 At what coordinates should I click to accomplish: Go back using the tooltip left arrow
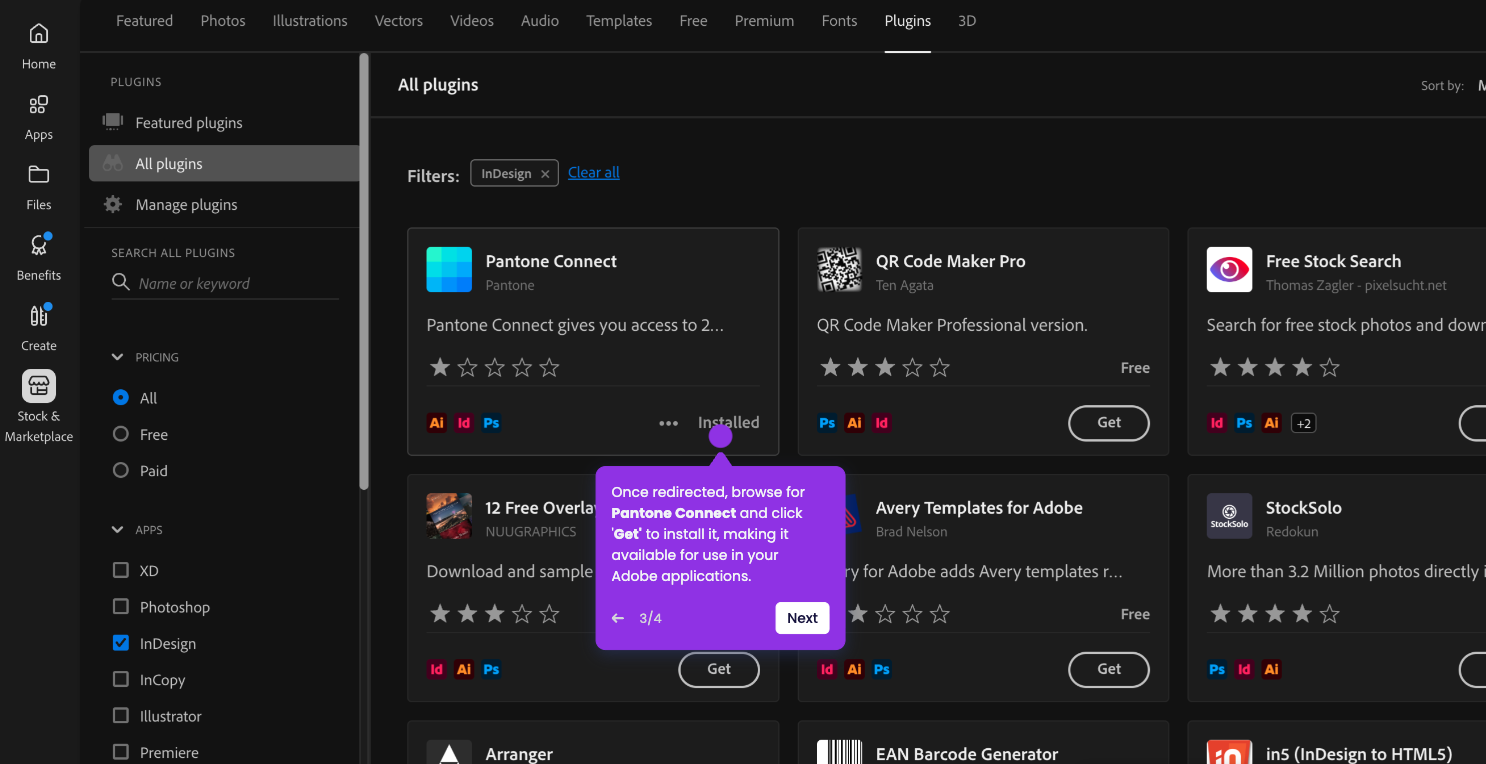pos(618,618)
